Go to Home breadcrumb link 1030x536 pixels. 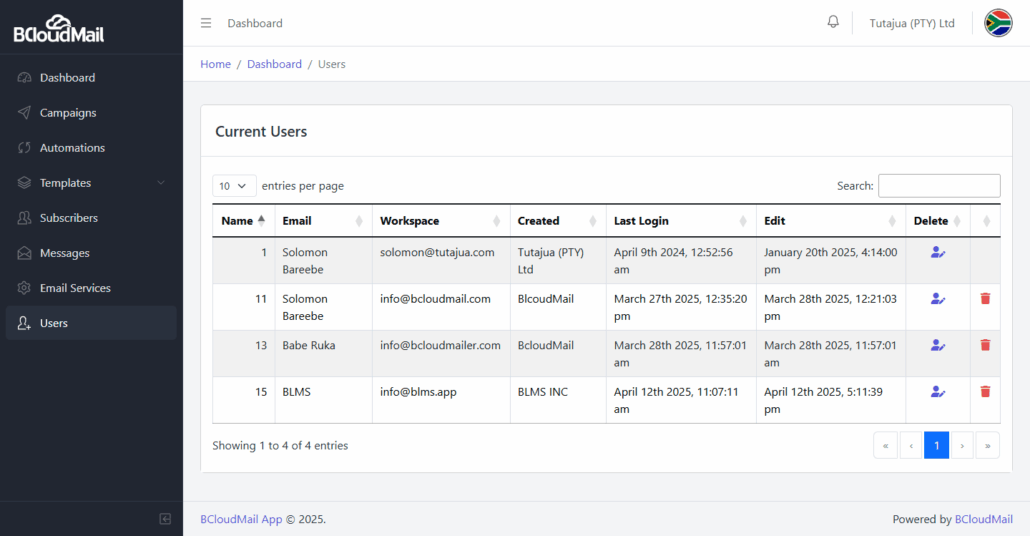point(215,64)
